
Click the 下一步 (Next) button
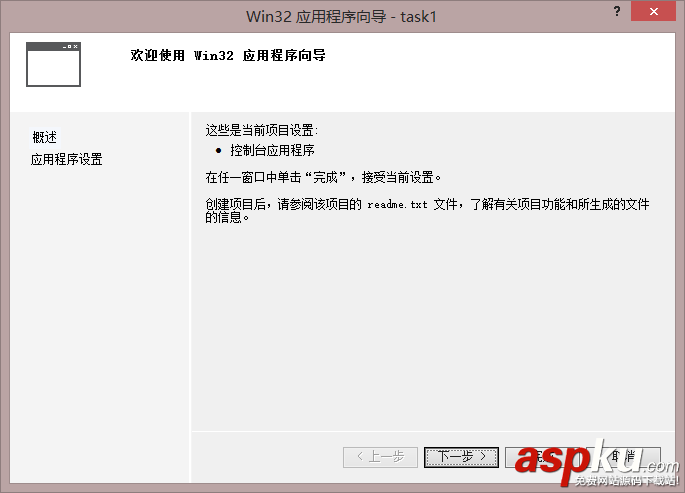click(461, 457)
